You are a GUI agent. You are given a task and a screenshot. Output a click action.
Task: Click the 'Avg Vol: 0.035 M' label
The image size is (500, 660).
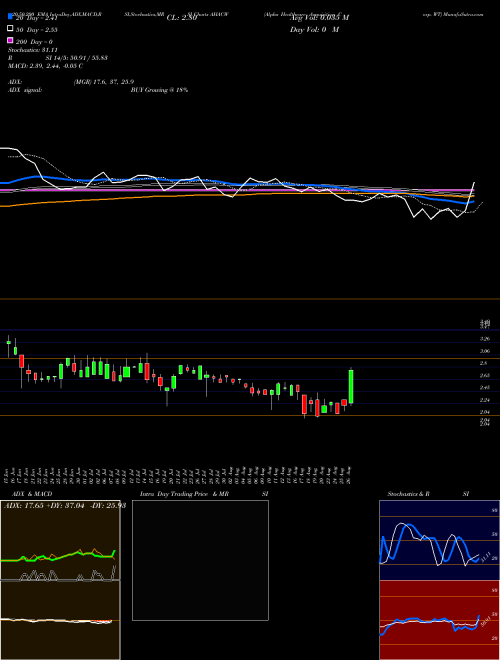tap(319, 18)
